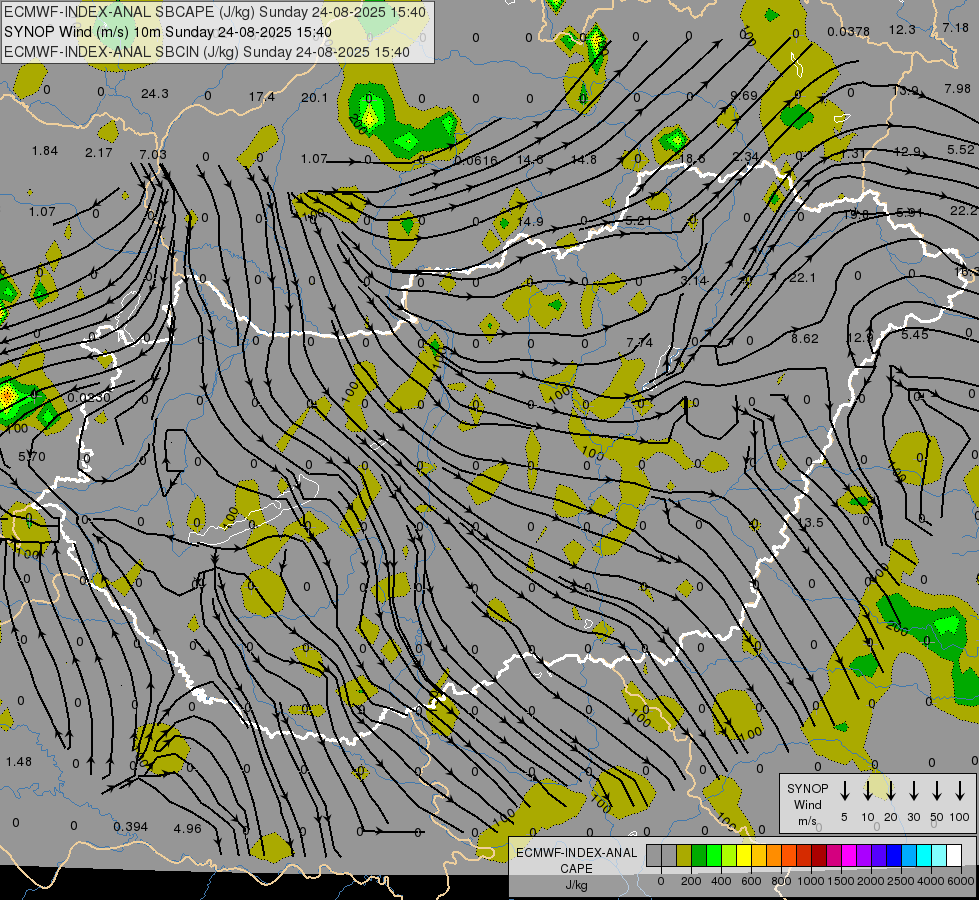Click the map value 24.3
The height and width of the screenshot is (900, 979).
(x=155, y=94)
